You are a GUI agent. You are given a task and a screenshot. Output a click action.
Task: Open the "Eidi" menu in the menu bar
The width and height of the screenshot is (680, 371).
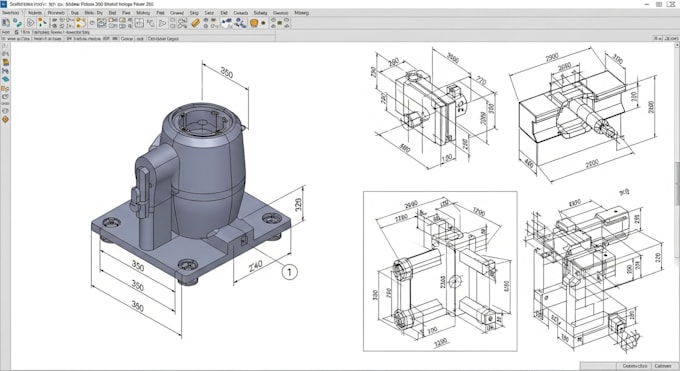[x=224, y=13]
